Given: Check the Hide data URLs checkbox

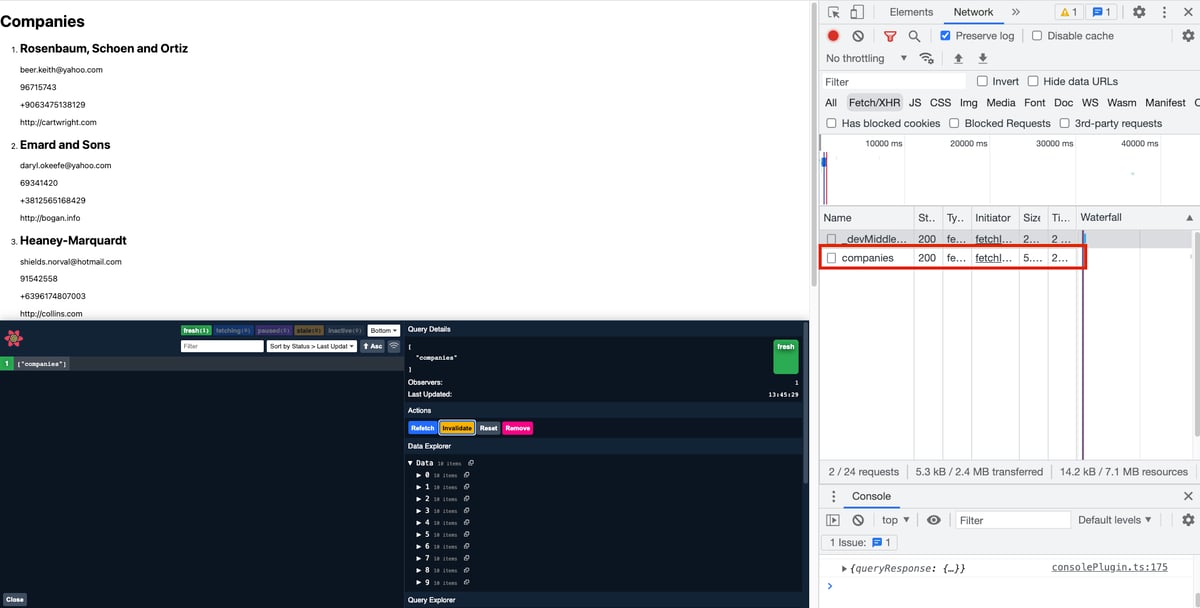Looking at the screenshot, I should [x=1034, y=81].
